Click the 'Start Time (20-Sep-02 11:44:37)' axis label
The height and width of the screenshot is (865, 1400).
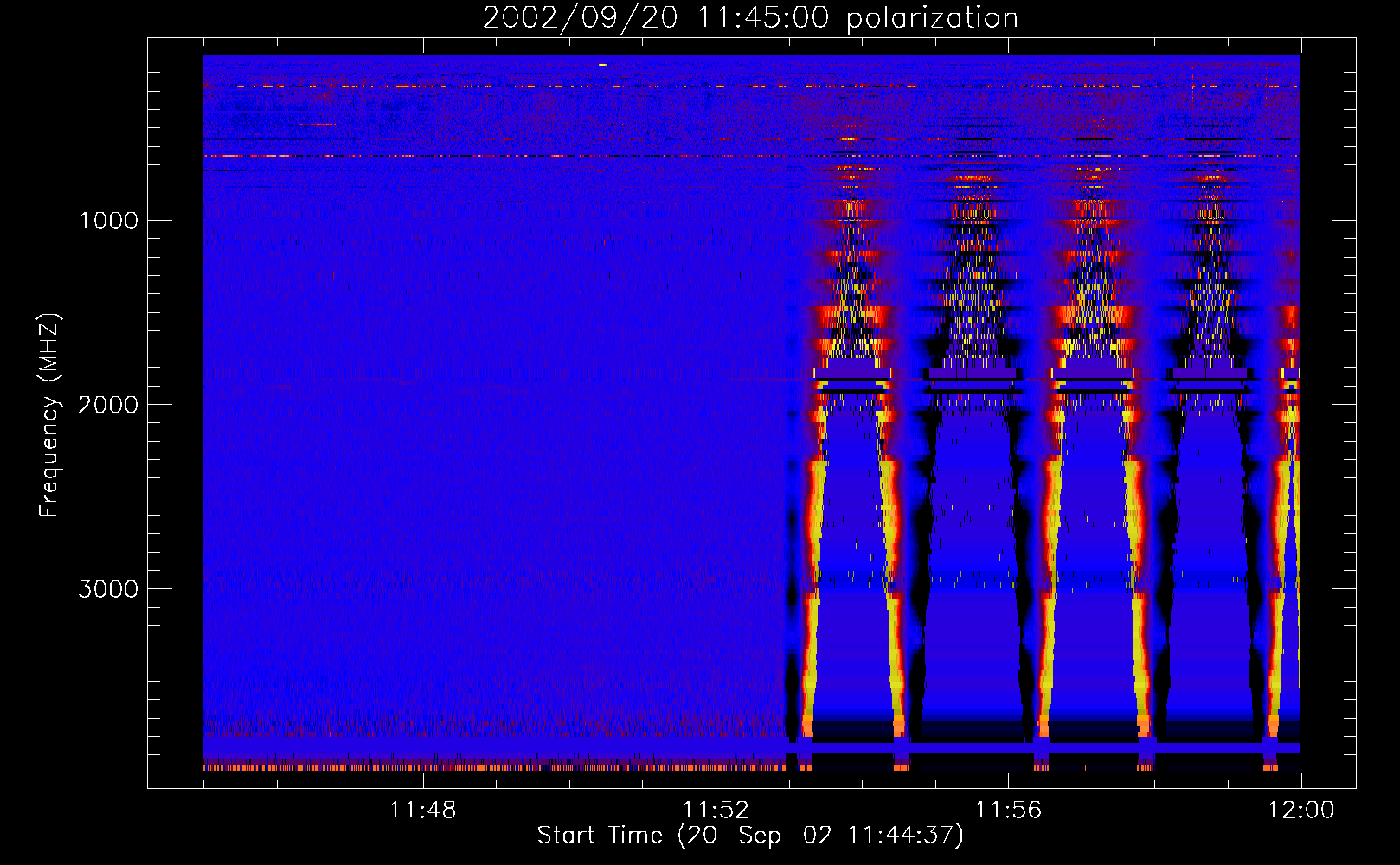tap(750, 836)
